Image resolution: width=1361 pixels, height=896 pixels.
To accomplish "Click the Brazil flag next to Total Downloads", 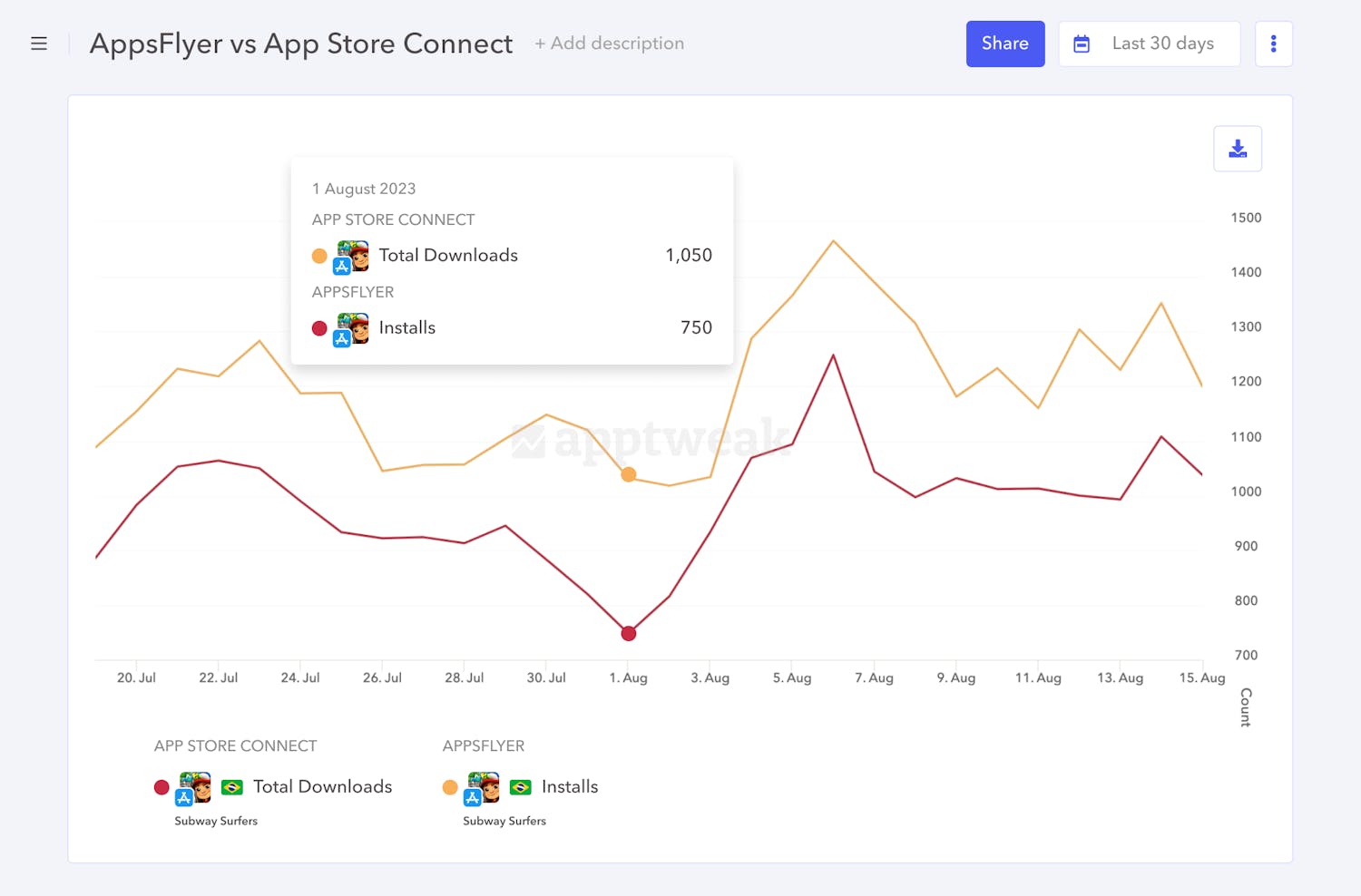I will point(232,787).
